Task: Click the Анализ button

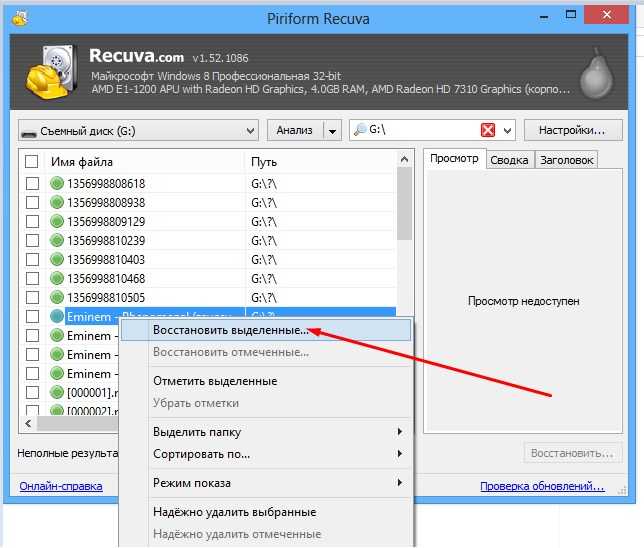Action: [294, 131]
